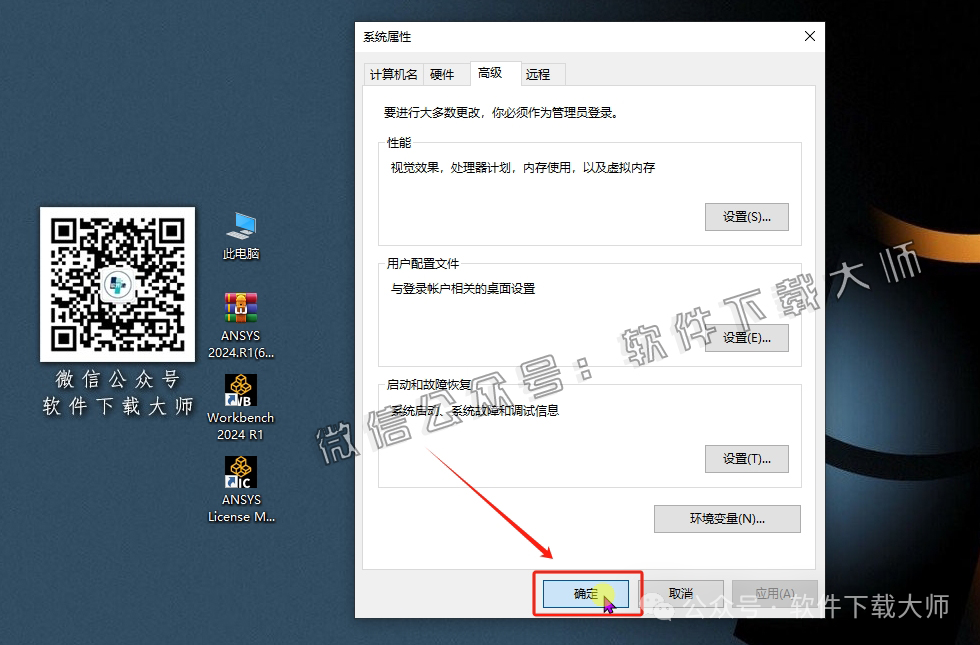Open user profile settings with 设置(E)
This screenshot has width=980, height=645.
pos(746,338)
